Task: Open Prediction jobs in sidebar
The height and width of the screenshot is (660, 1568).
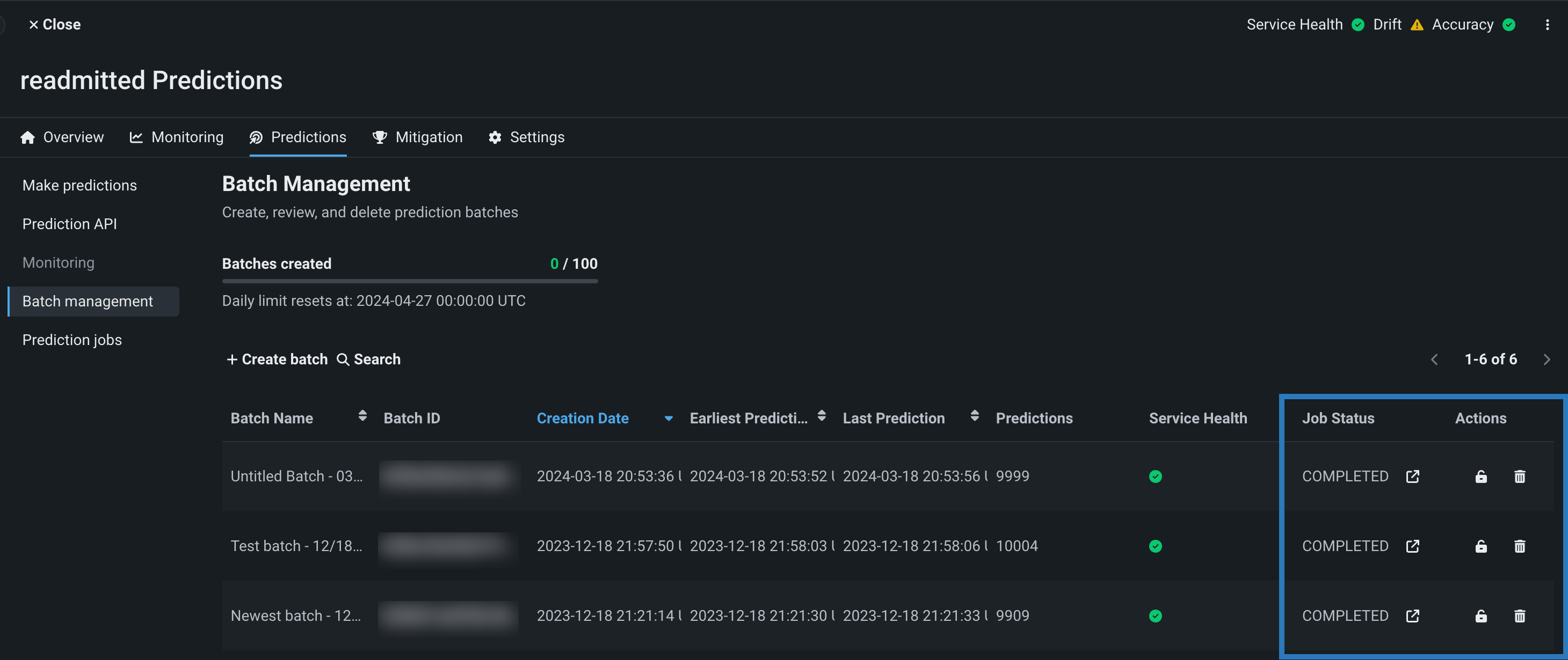Action: coord(72,340)
